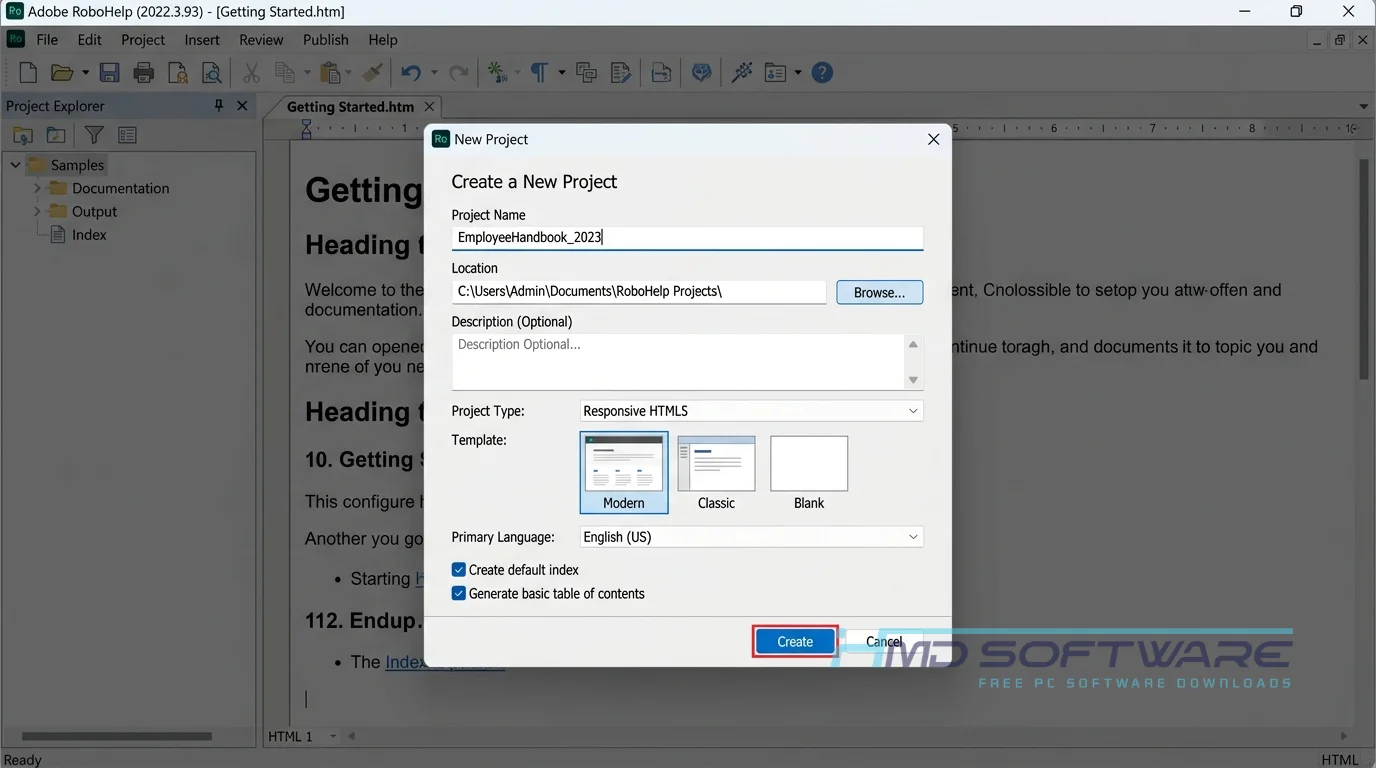Click the Print toolbar icon
This screenshot has height=768, width=1376.
point(144,73)
